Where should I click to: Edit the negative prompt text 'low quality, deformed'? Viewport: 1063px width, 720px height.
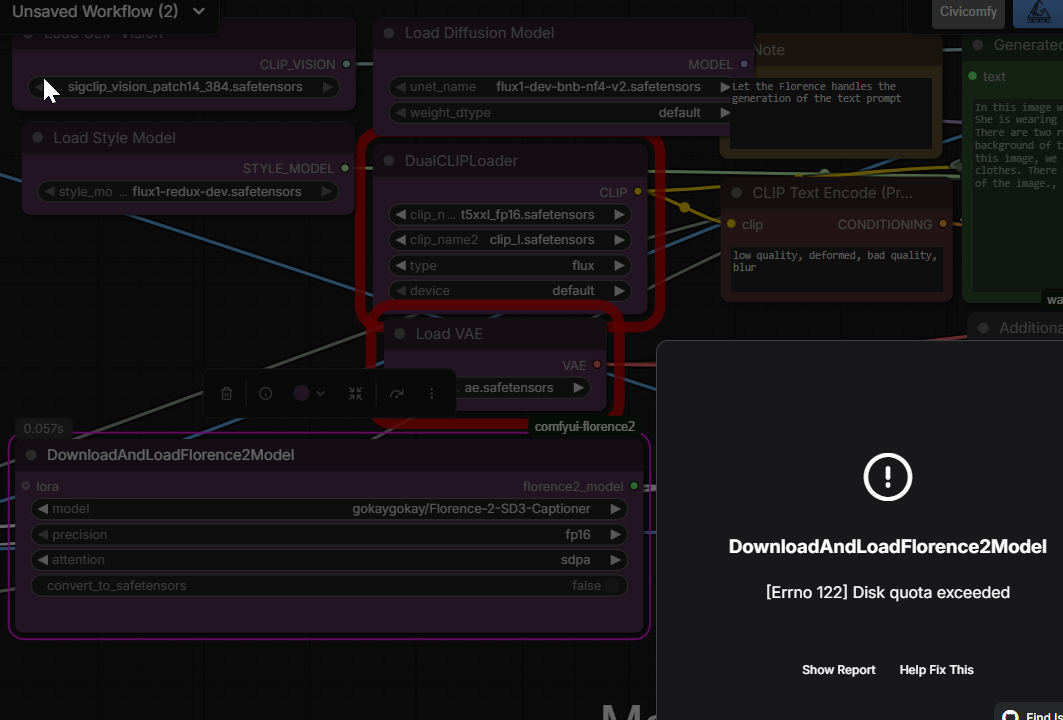point(837,269)
